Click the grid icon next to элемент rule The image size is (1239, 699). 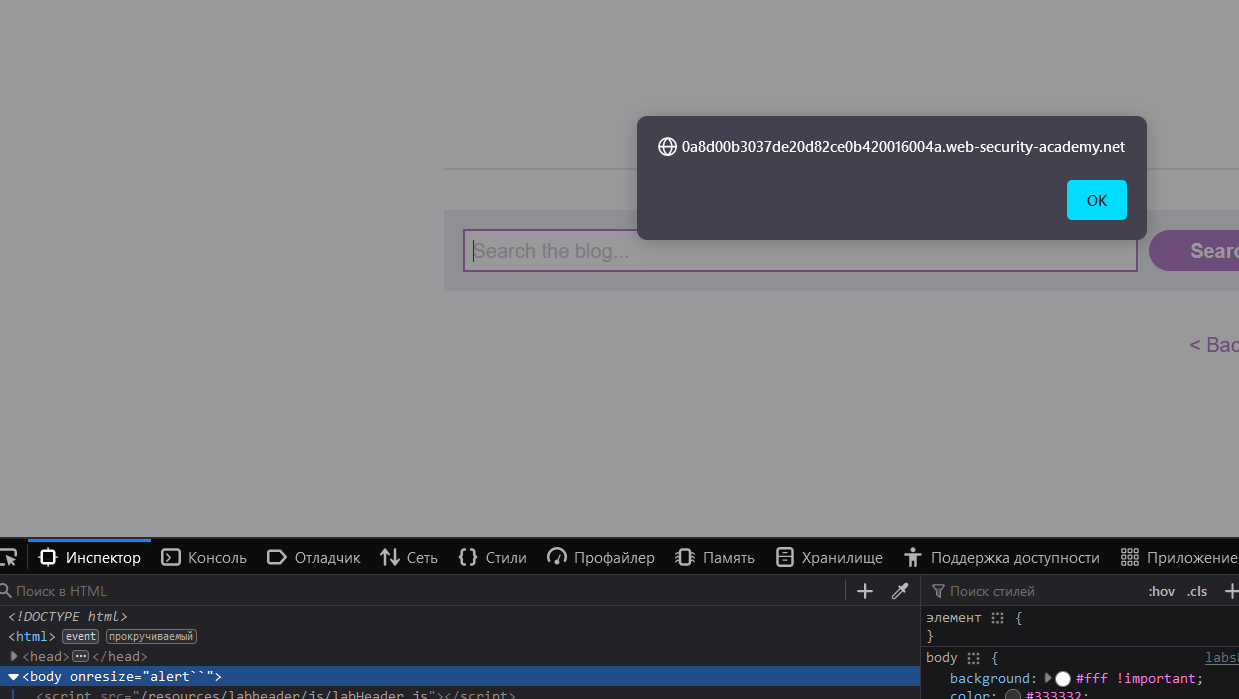[x=997, y=618]
